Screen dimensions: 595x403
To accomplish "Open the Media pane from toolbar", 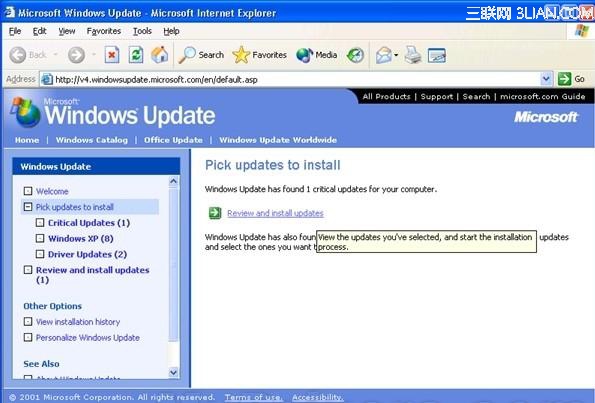I will click(x=317, y=55).
